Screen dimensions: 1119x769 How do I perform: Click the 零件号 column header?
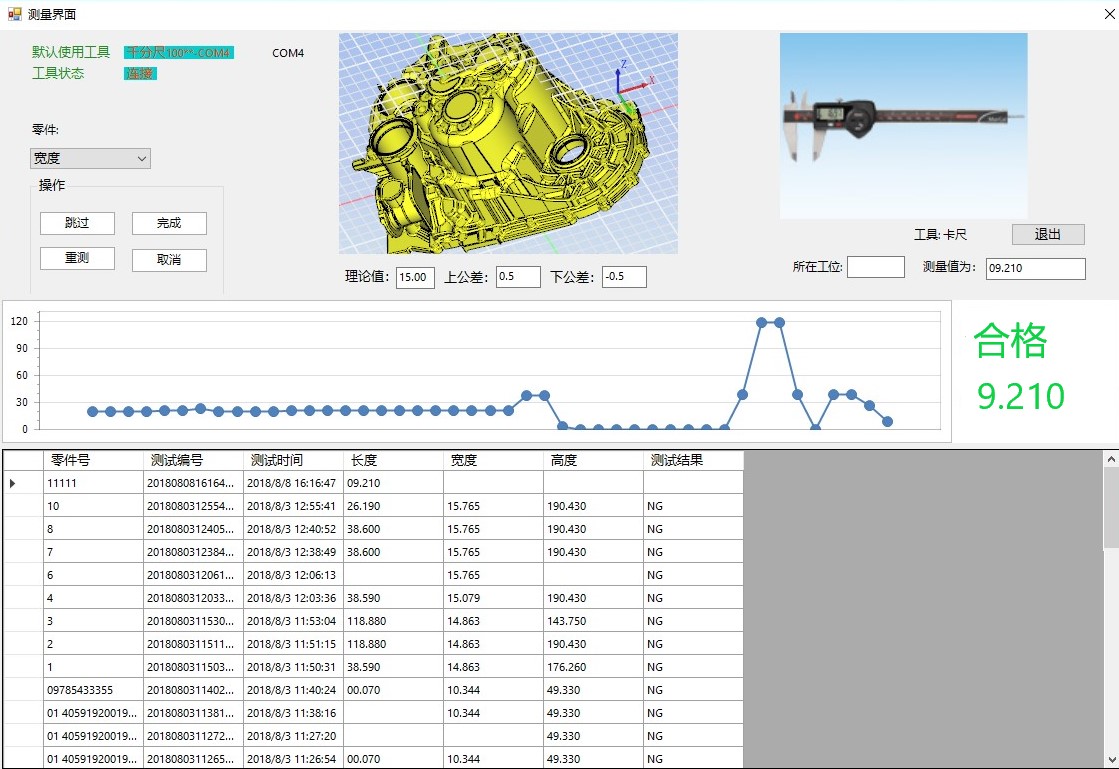click(93, 460)
